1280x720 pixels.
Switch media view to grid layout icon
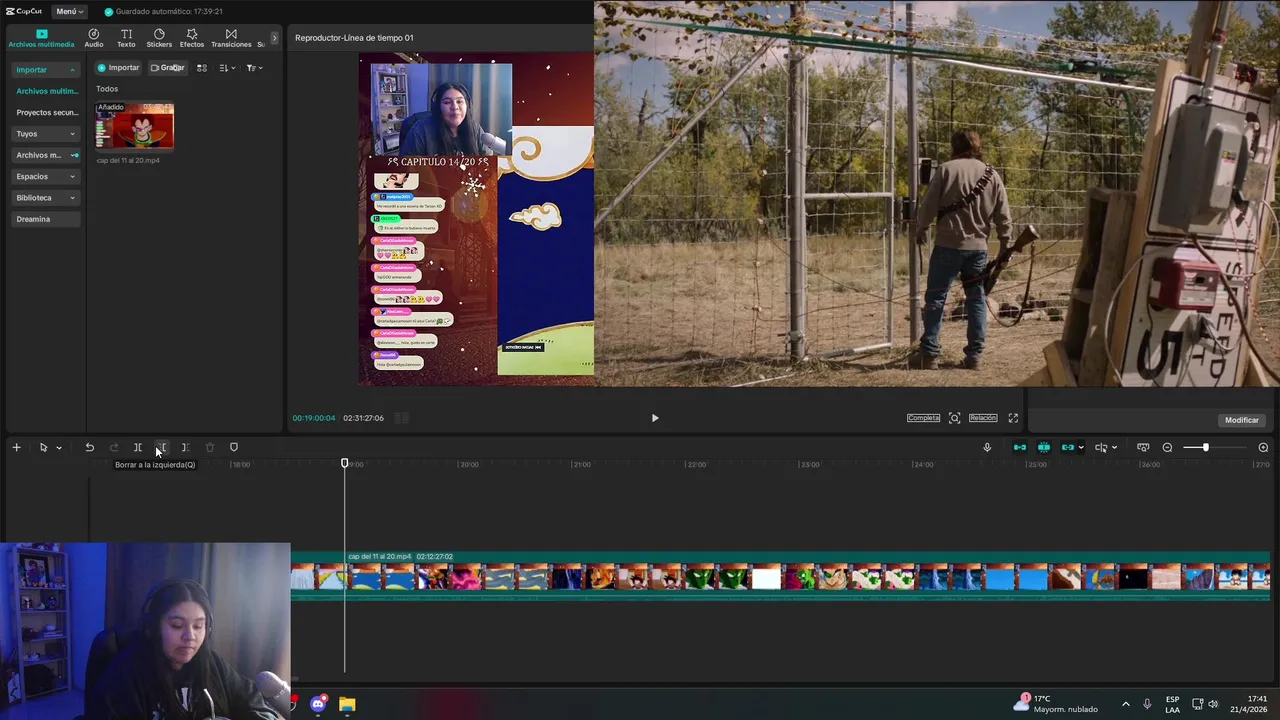[201, 68]
